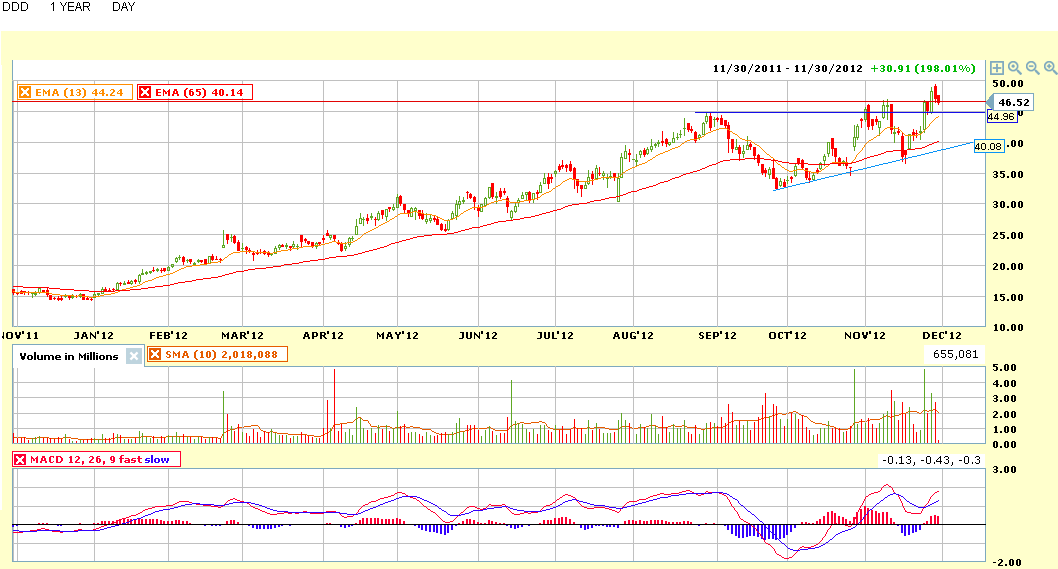This screenshot has height=569, width=1058.
Task: Click the 1 YEAR timeframe text
Action: 70,7
